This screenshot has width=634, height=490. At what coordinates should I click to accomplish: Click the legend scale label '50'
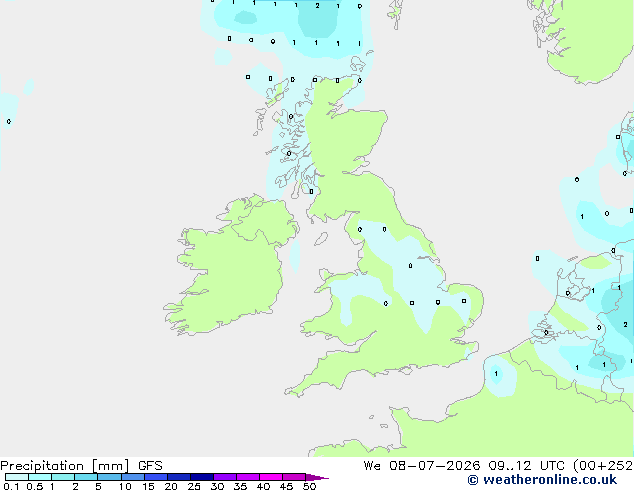tap(309, 486)
